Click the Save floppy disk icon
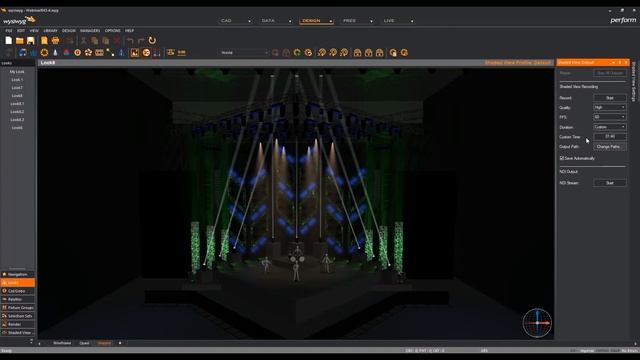 tap(31, 40)
